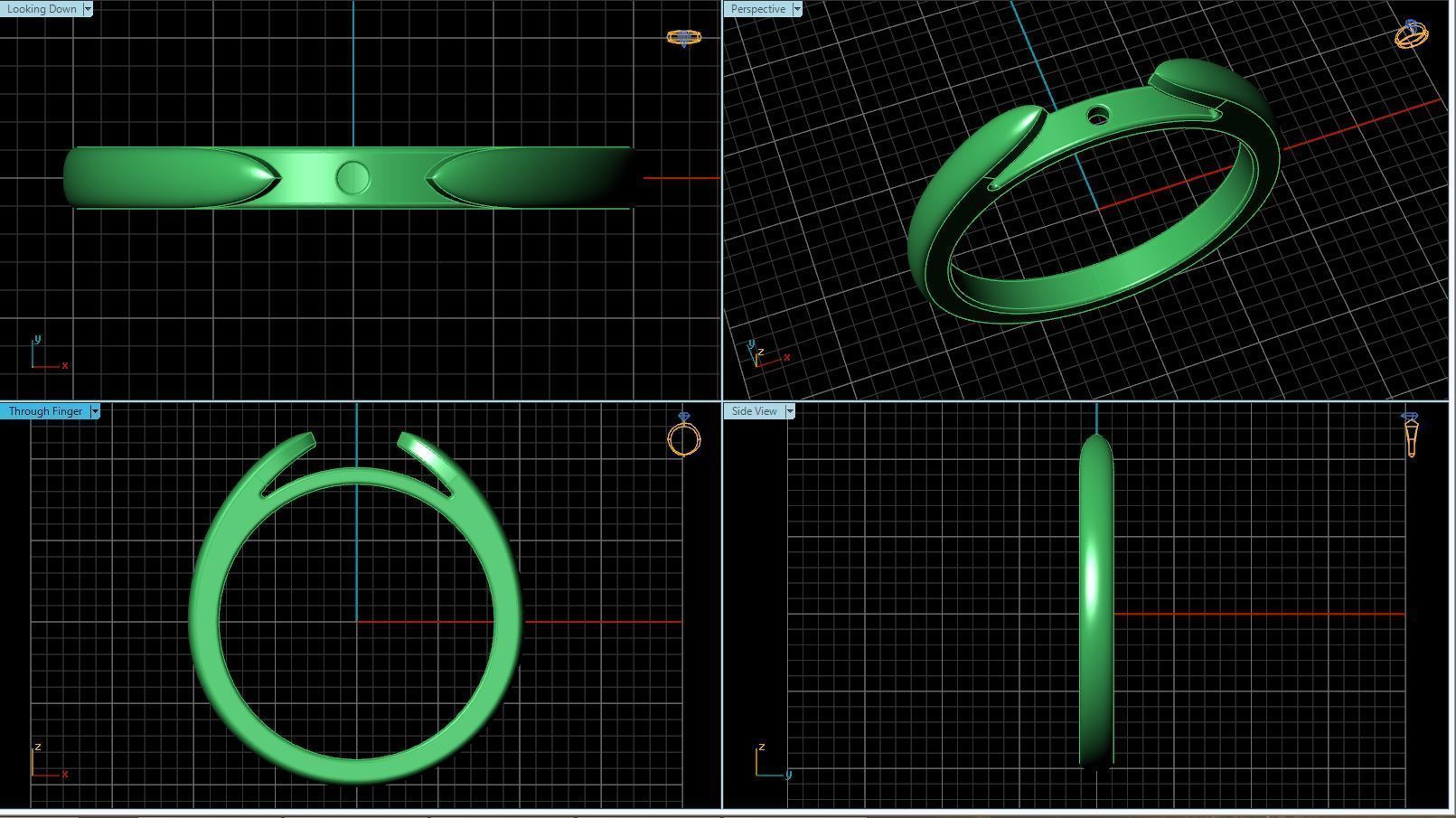
Task: Click the XY axis indicator in Looking Down view
Action: pyautogui.click(x=49, y=353)
